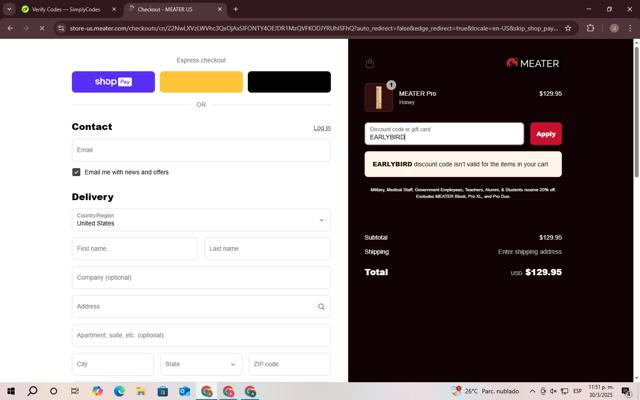Open Outlook from taskbar

[184, 391]
